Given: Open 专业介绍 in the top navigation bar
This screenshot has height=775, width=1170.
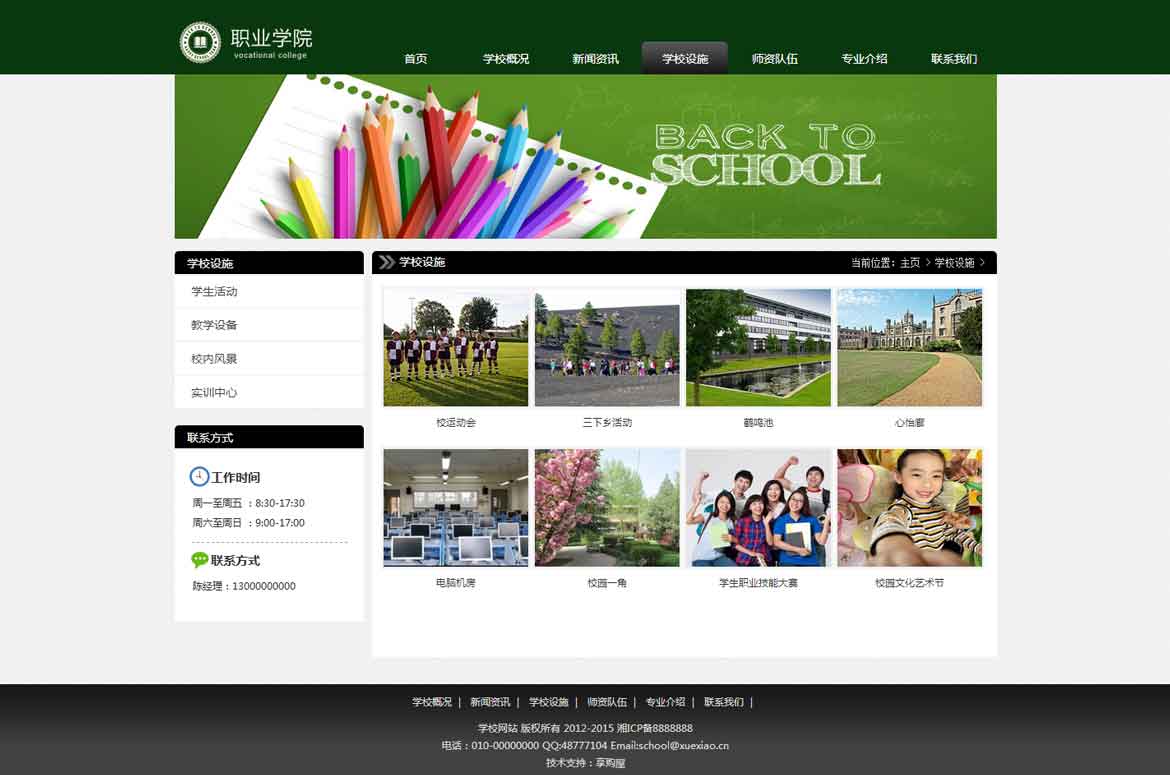Looking at the screenshot, I should (x=864, y=59).
